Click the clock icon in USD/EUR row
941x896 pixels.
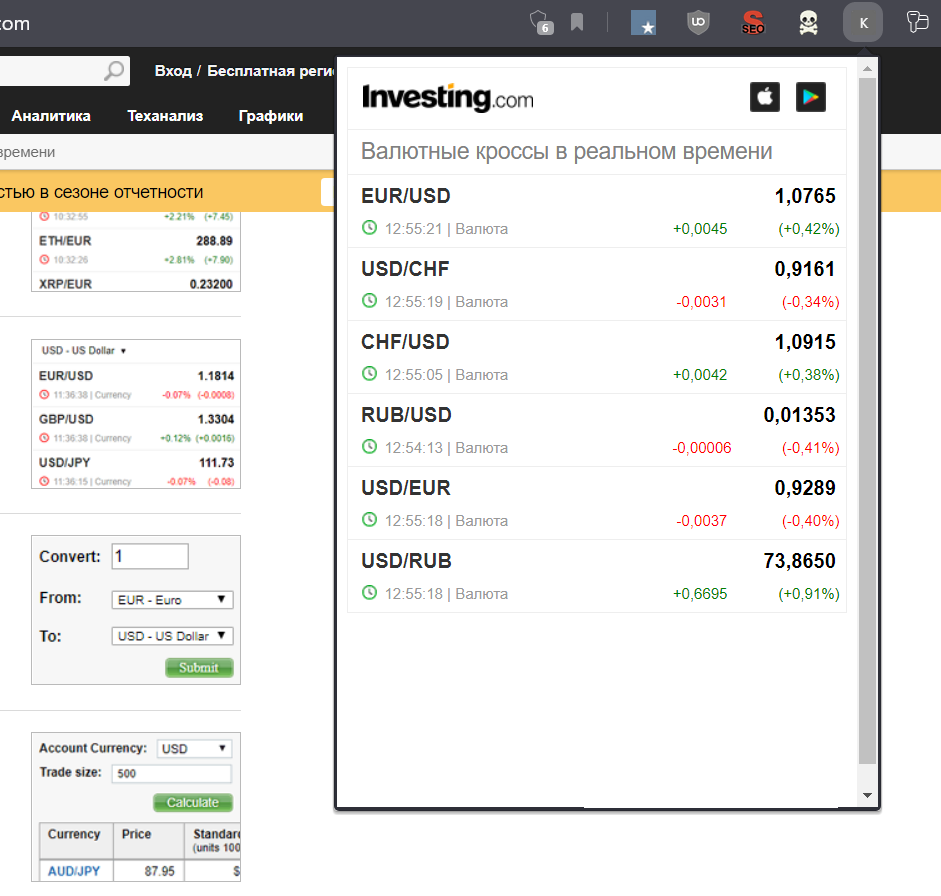coord(370,520)
